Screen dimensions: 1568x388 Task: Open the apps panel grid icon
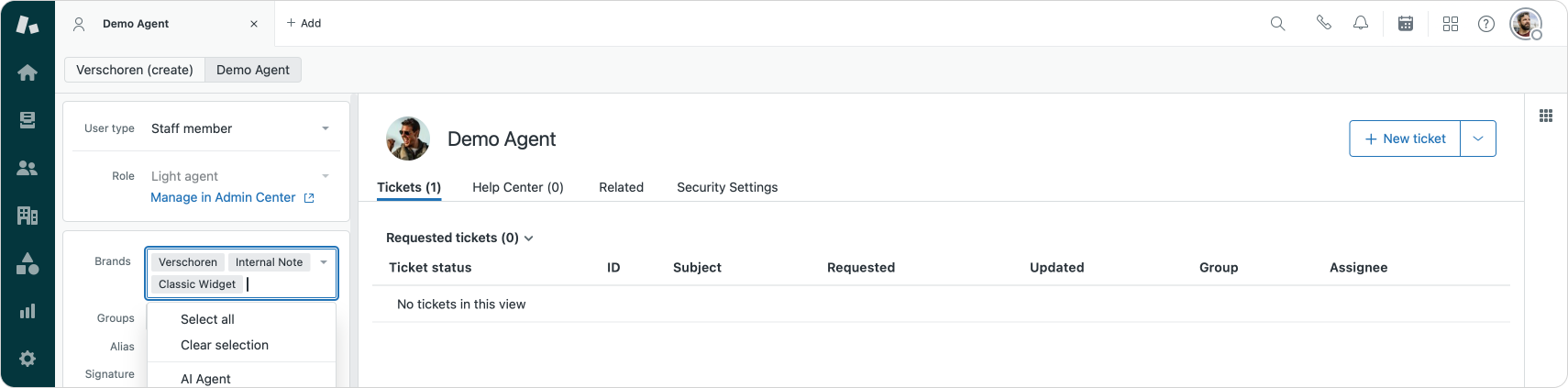pos(1546,116)
